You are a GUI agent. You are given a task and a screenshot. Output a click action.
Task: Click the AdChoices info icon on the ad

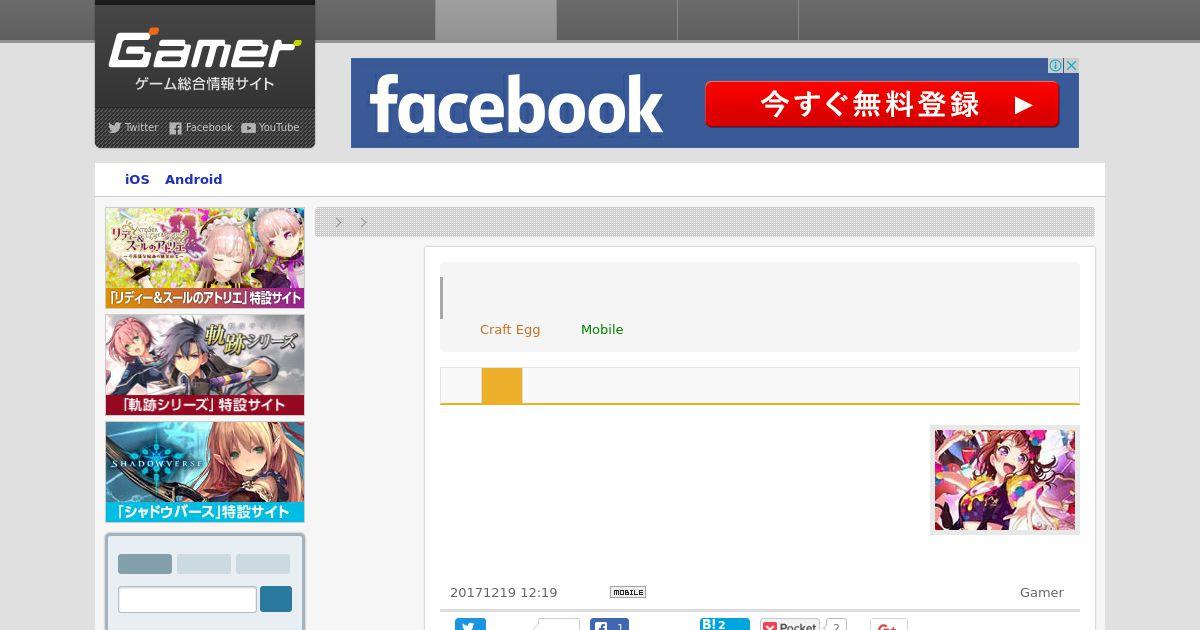click(x=1055, y=65)
